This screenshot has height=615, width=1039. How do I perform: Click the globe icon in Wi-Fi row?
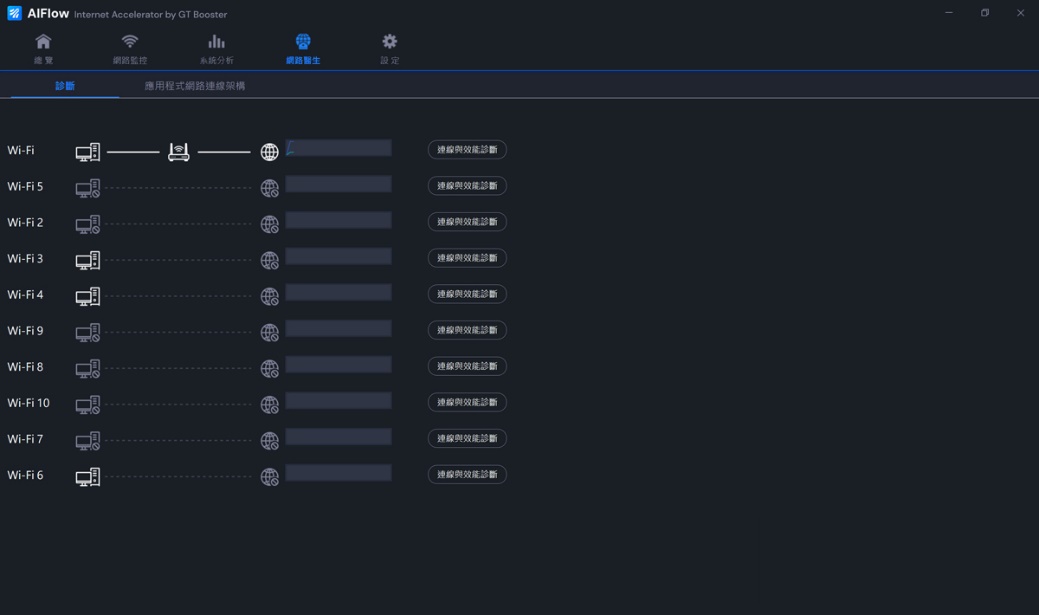[x=269, y=152]
